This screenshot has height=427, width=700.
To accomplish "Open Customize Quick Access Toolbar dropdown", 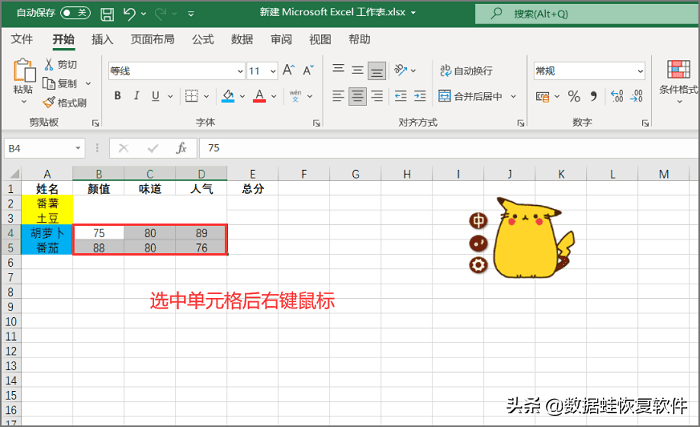I will [191, 14].
